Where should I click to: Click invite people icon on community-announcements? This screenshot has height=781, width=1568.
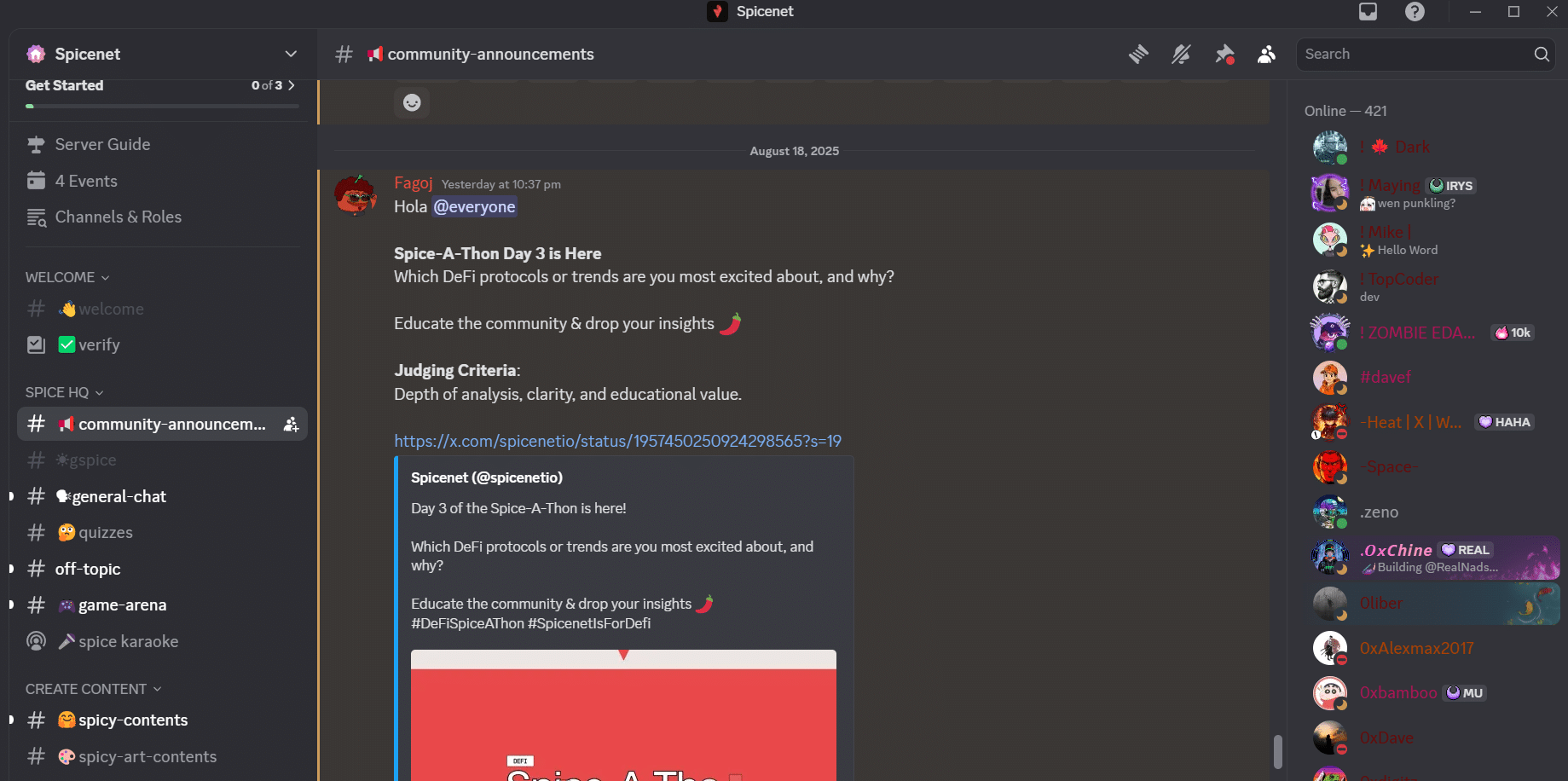(x=291, y=424)
